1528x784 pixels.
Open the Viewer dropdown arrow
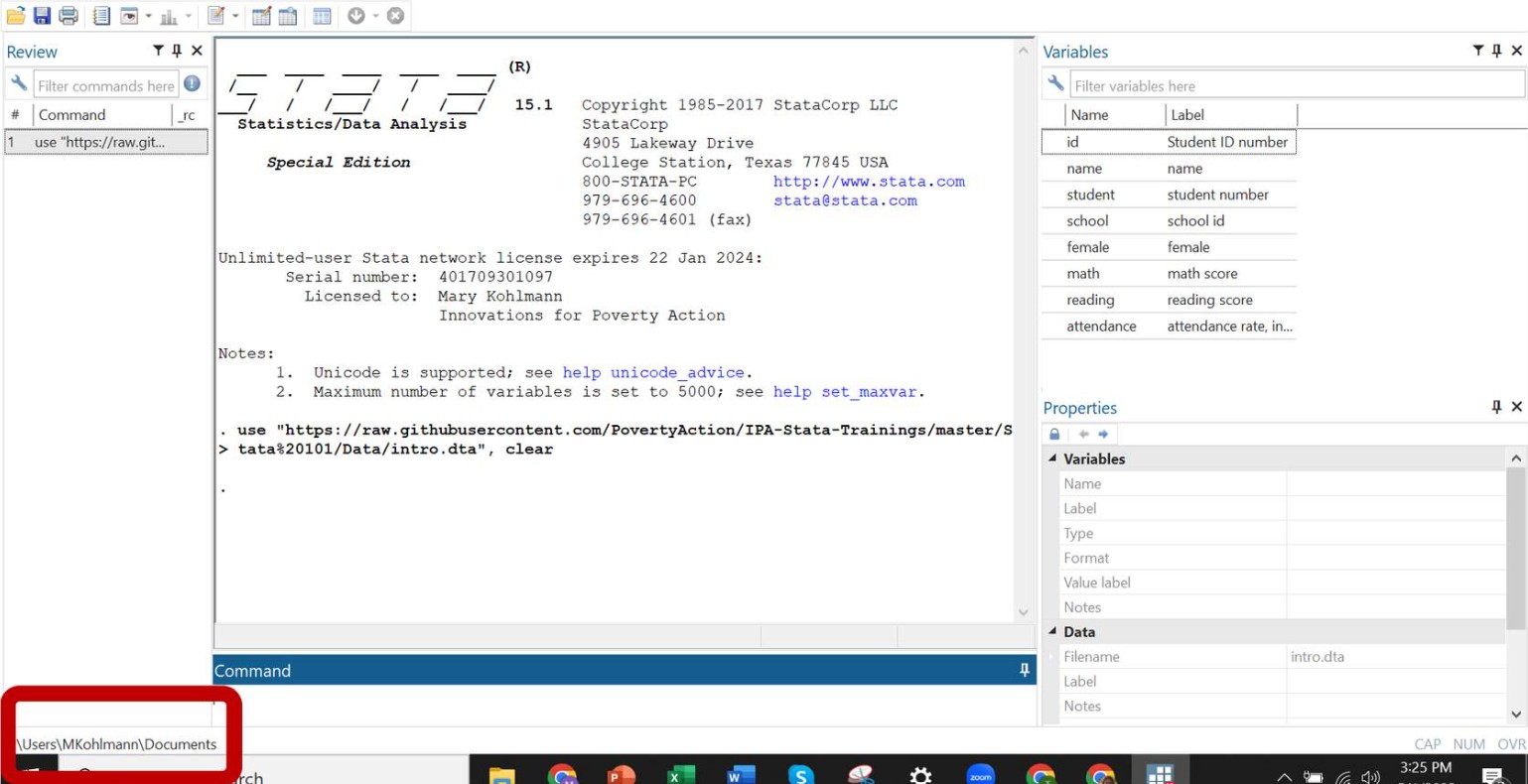(148, 16)
